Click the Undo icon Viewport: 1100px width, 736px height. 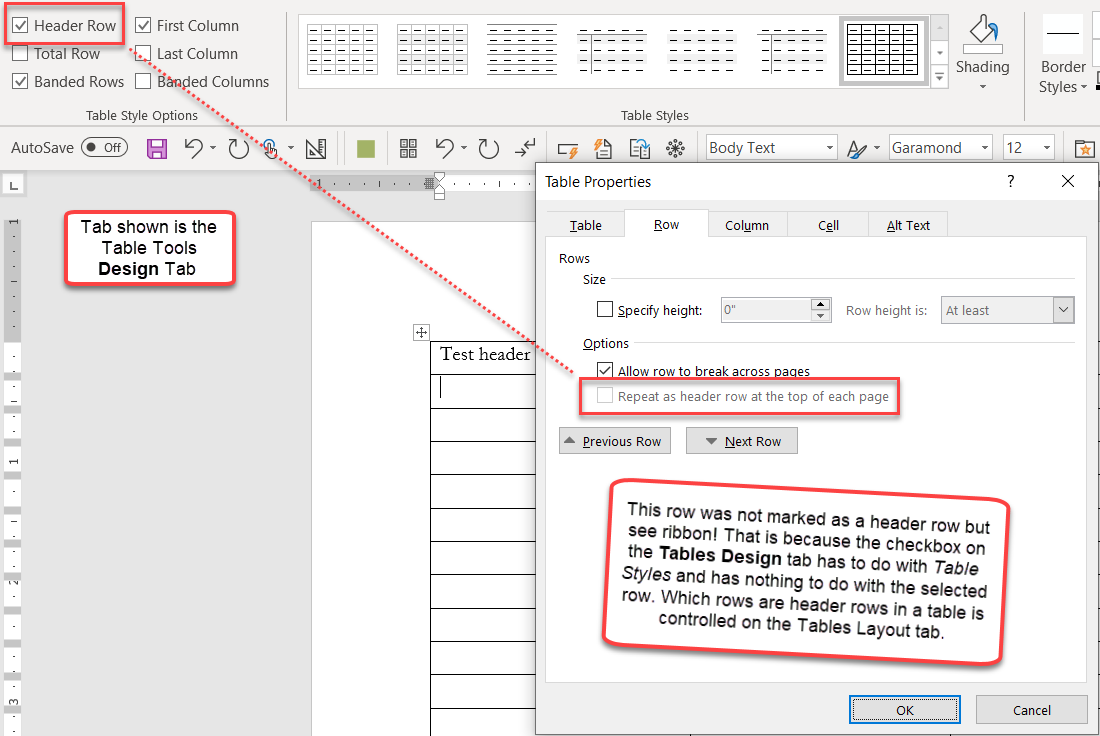[x=193, y=147]
